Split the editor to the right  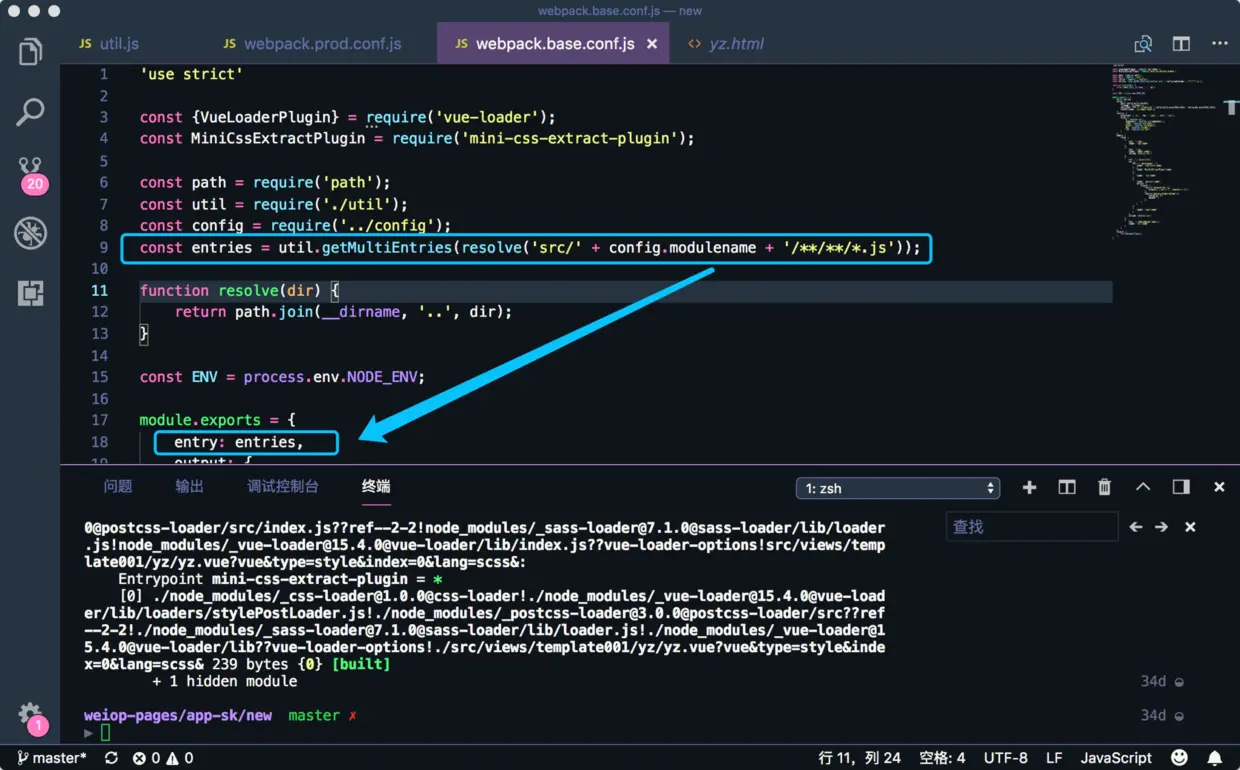tap(1181, 44)
